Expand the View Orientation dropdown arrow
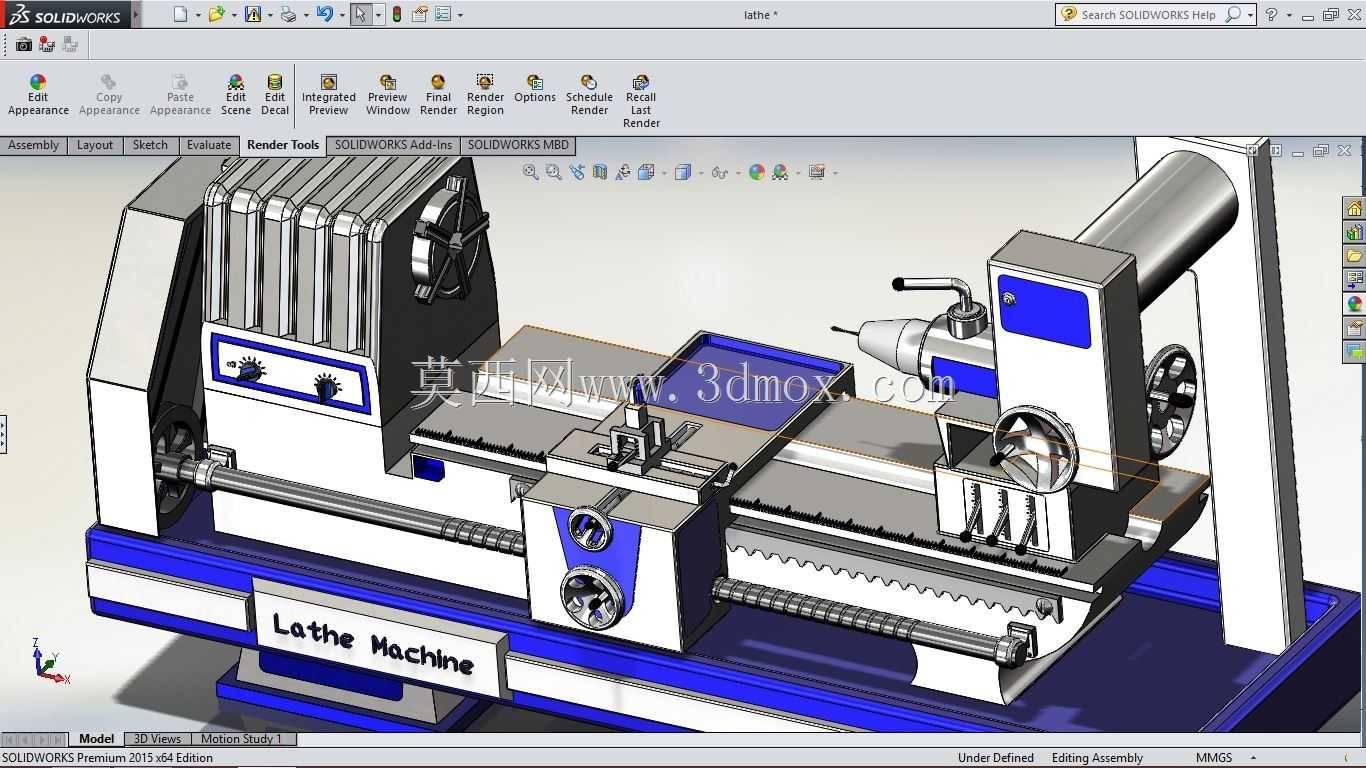 coord(664,173)
